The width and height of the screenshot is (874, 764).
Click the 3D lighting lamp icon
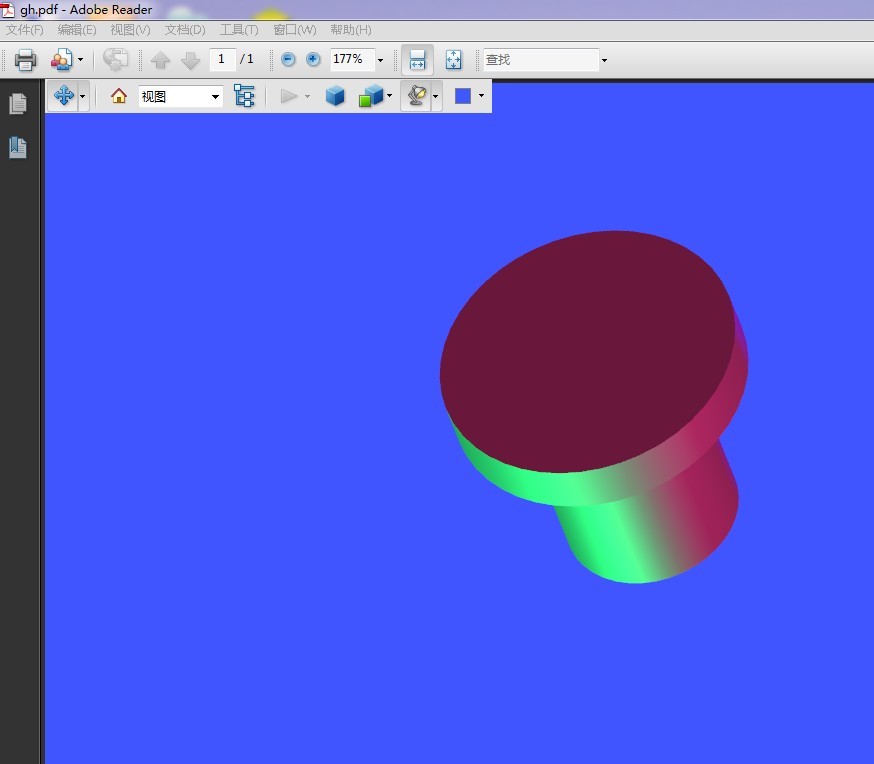pos(417,96)
